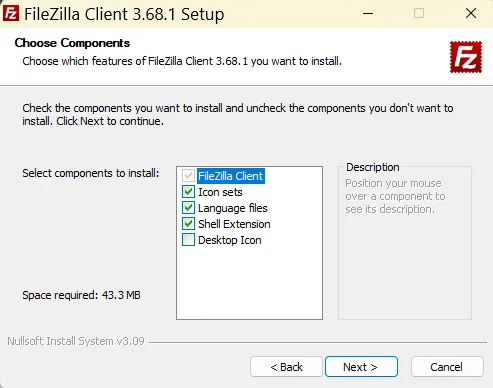
Task: Click the Description group box title
Action: [373, 167]
